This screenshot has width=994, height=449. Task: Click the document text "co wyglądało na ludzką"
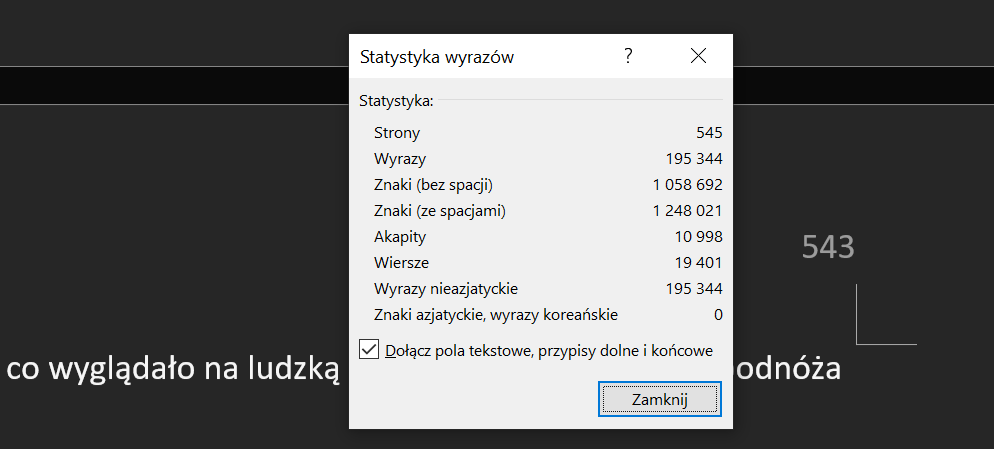pos(174,369)
